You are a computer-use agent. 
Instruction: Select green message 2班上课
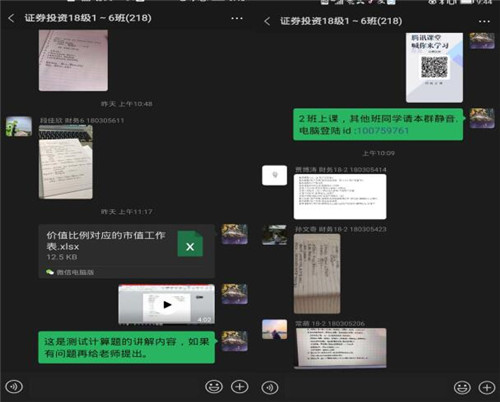[x=378, y=124]
